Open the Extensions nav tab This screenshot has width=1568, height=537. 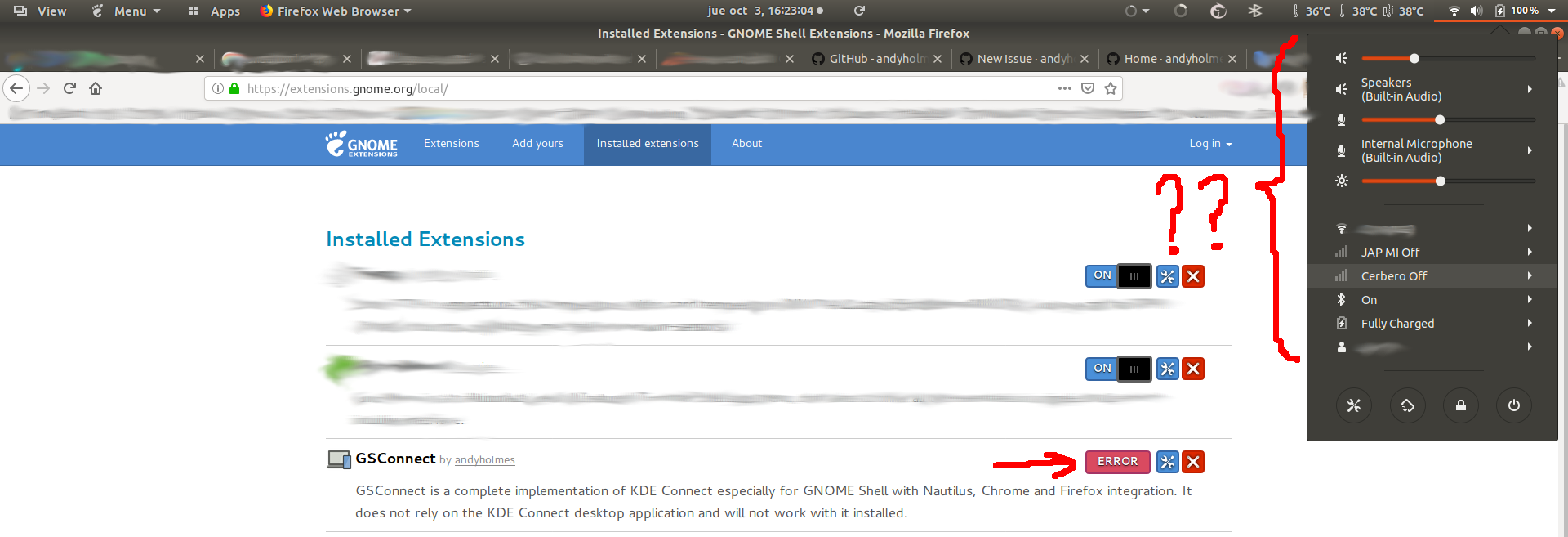pos(451,144)
